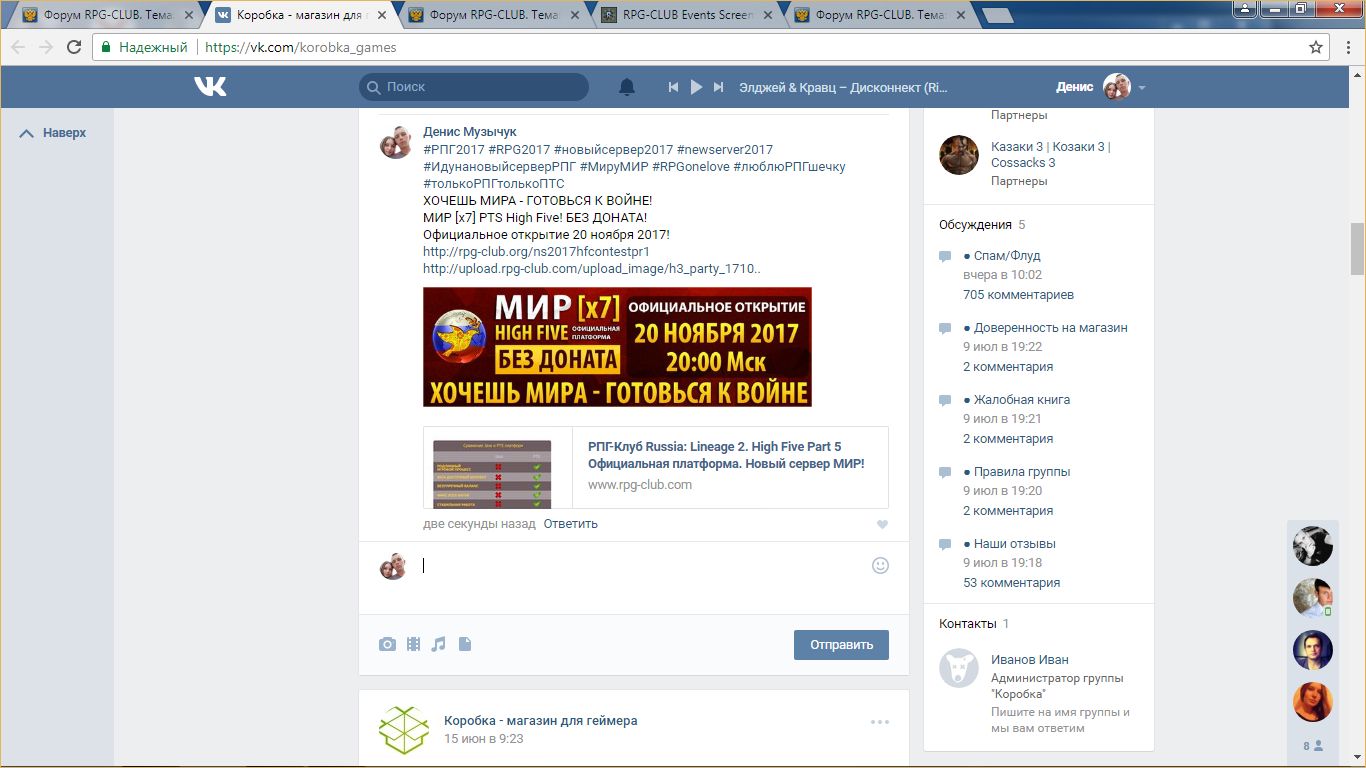The image size is (1366, 768).
Task: Click the search field 'Поиск'
Action: 474,87
